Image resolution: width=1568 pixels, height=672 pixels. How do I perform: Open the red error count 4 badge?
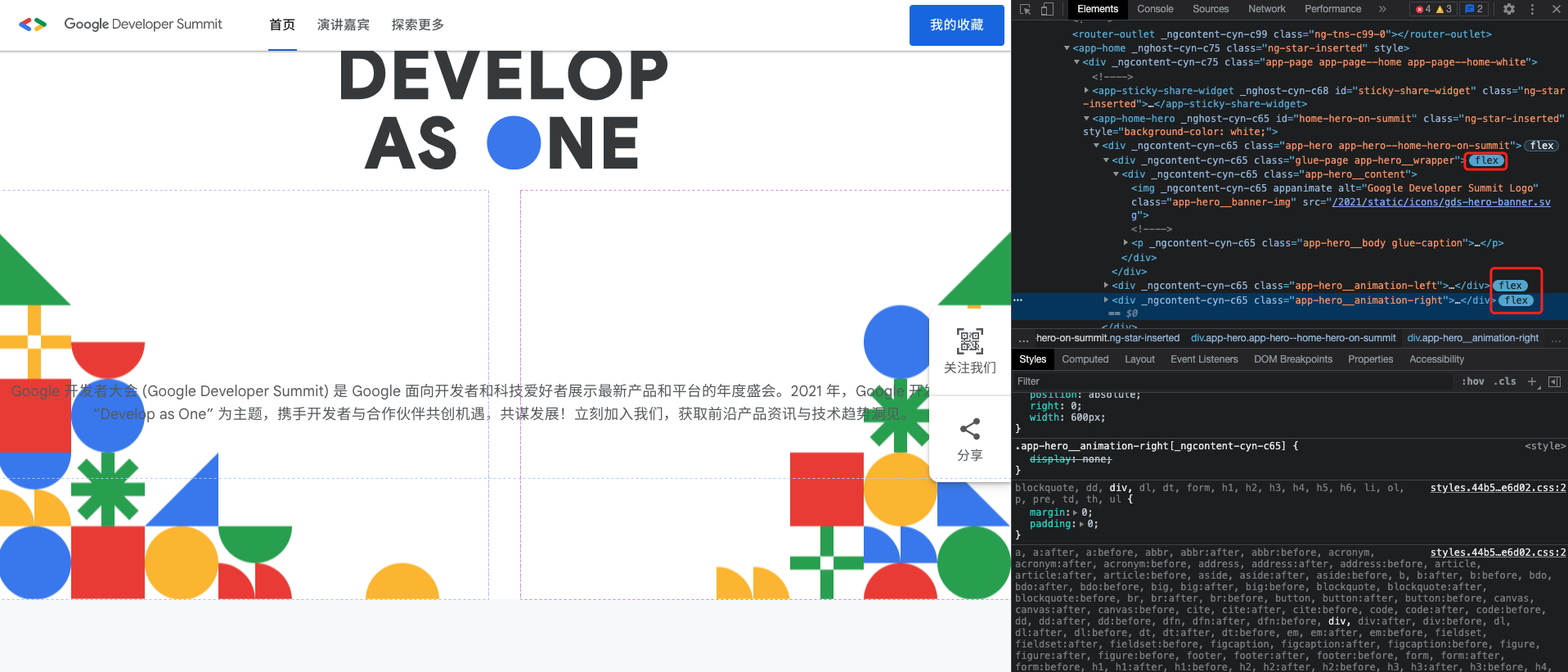pyautogui.click(x=1423, y=9)
